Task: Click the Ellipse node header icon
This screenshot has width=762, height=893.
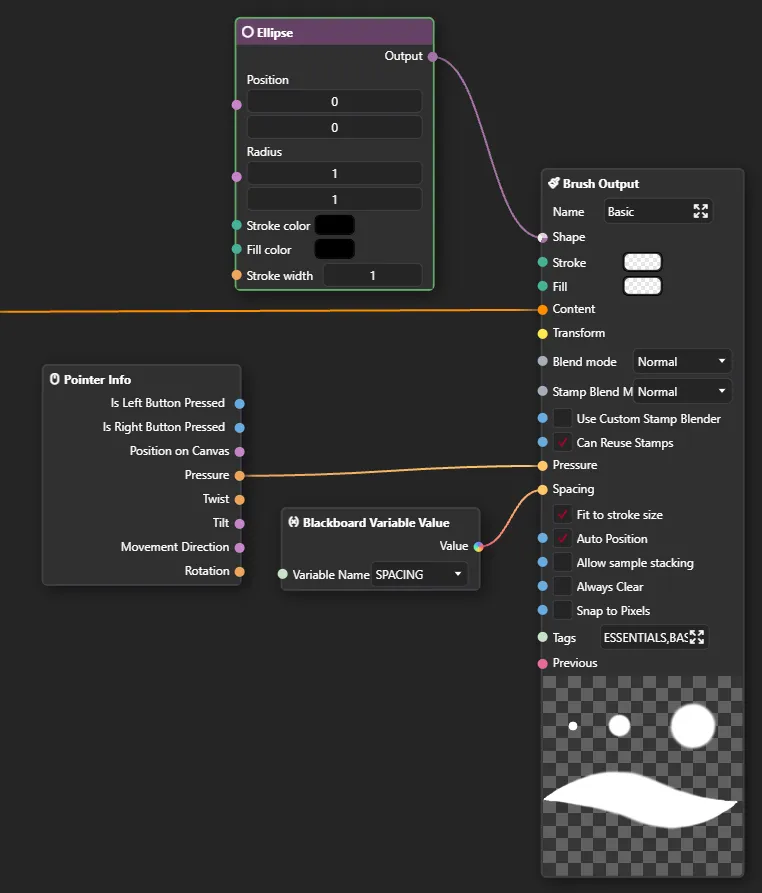Action: click(248, 32)
